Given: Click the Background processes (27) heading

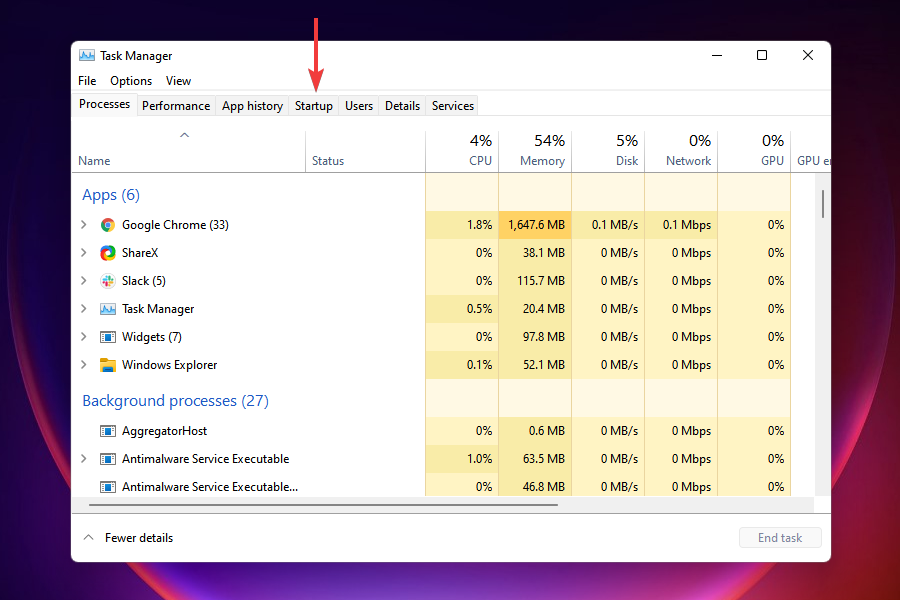Looking at the screenshot, I should click(175, 401).
